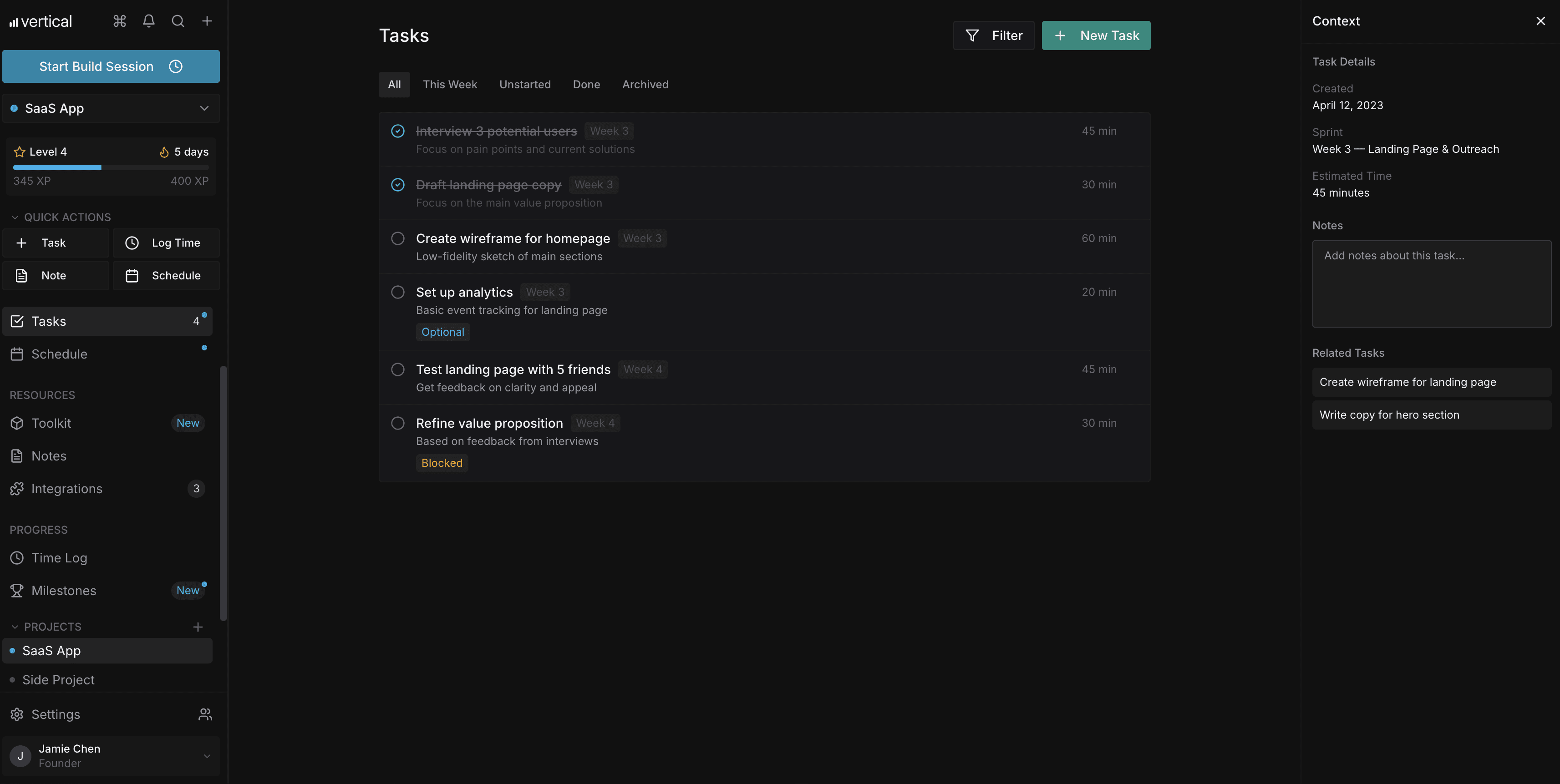Check off Set up analytics task

click(397, 292)
